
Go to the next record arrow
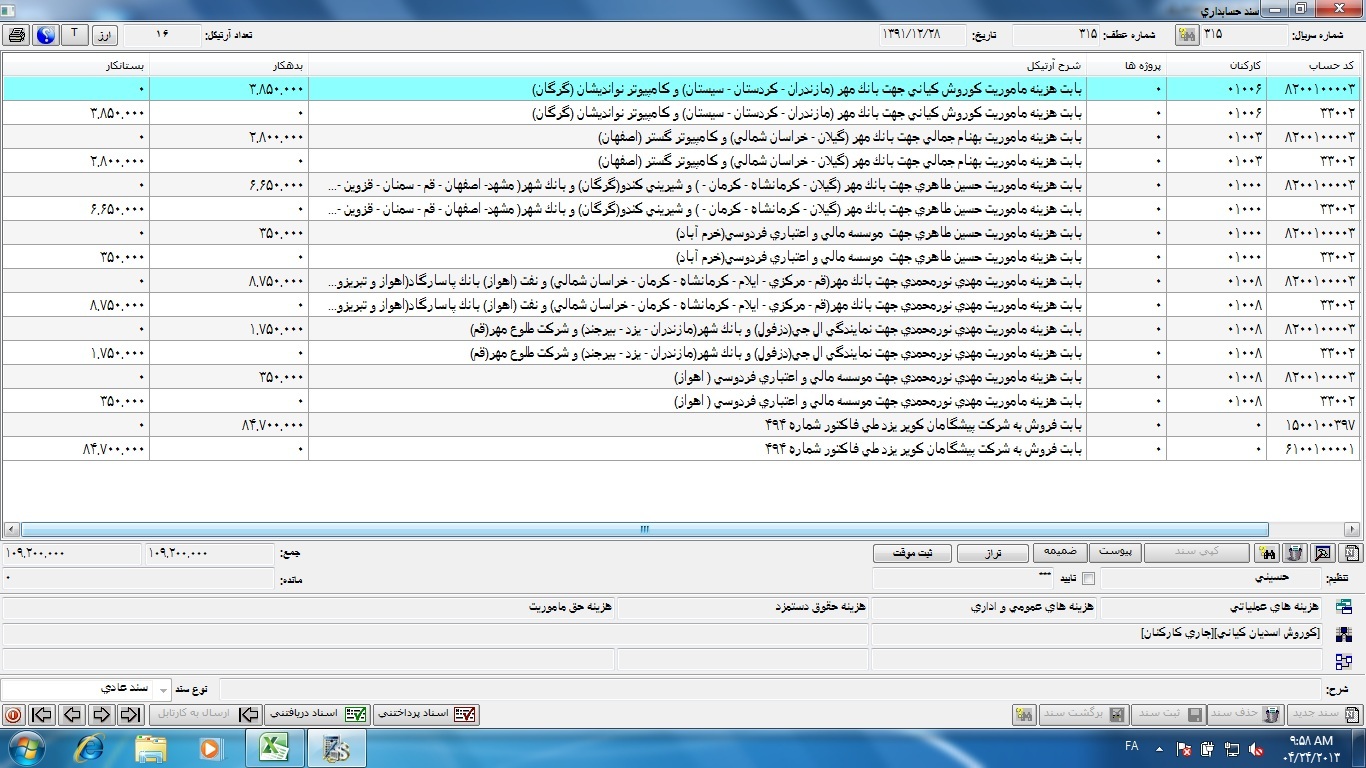pyautogui.click(x=100, y=715)
